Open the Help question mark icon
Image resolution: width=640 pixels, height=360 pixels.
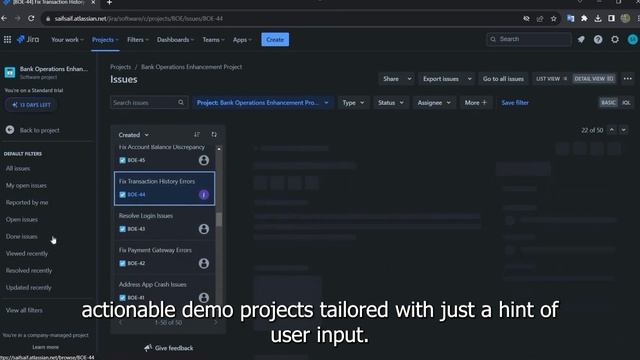(x=598, y=40)
